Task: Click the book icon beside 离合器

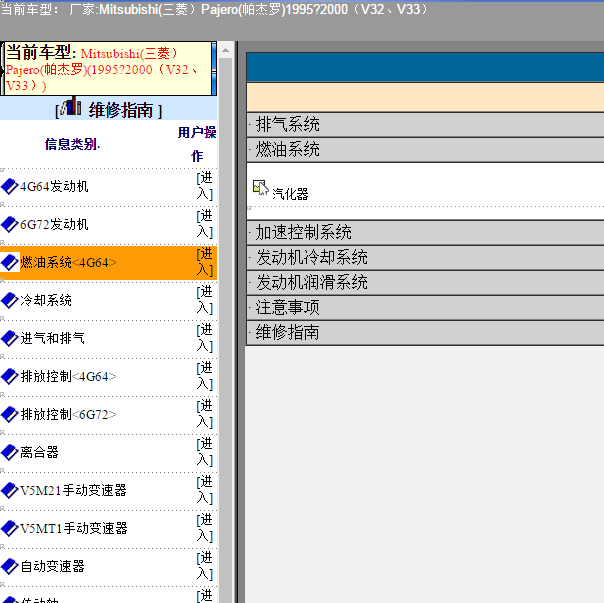Action: pyautogui.click(x=10, y=453)
